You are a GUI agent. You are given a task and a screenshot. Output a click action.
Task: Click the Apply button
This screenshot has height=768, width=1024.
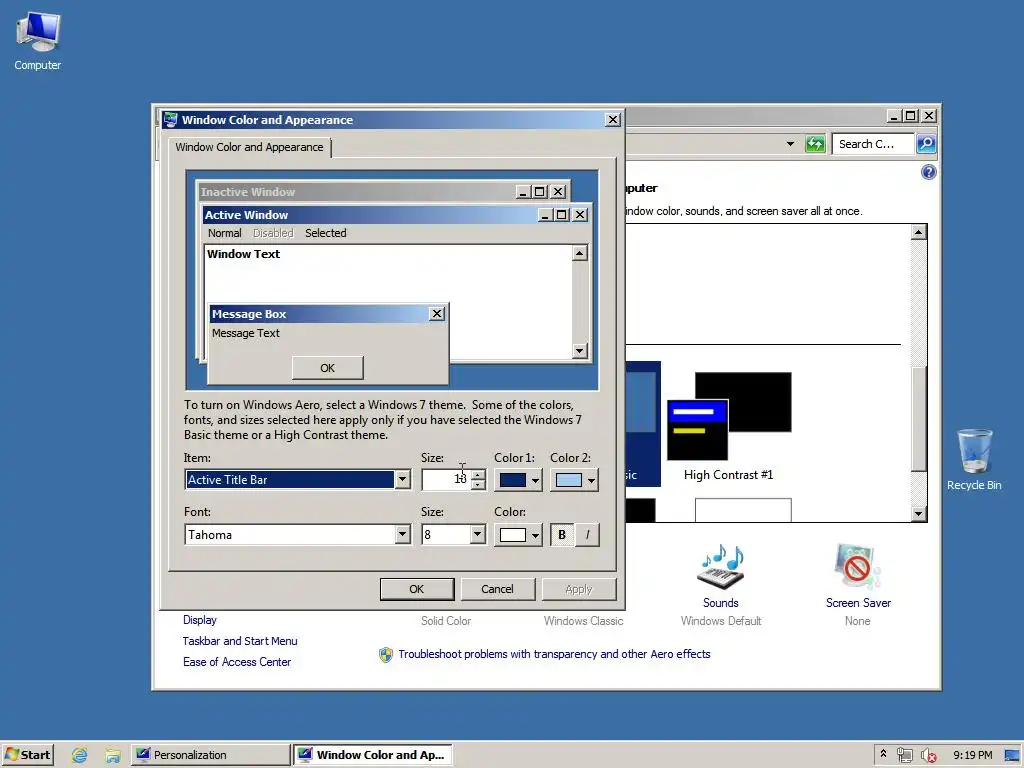(579, 589)
